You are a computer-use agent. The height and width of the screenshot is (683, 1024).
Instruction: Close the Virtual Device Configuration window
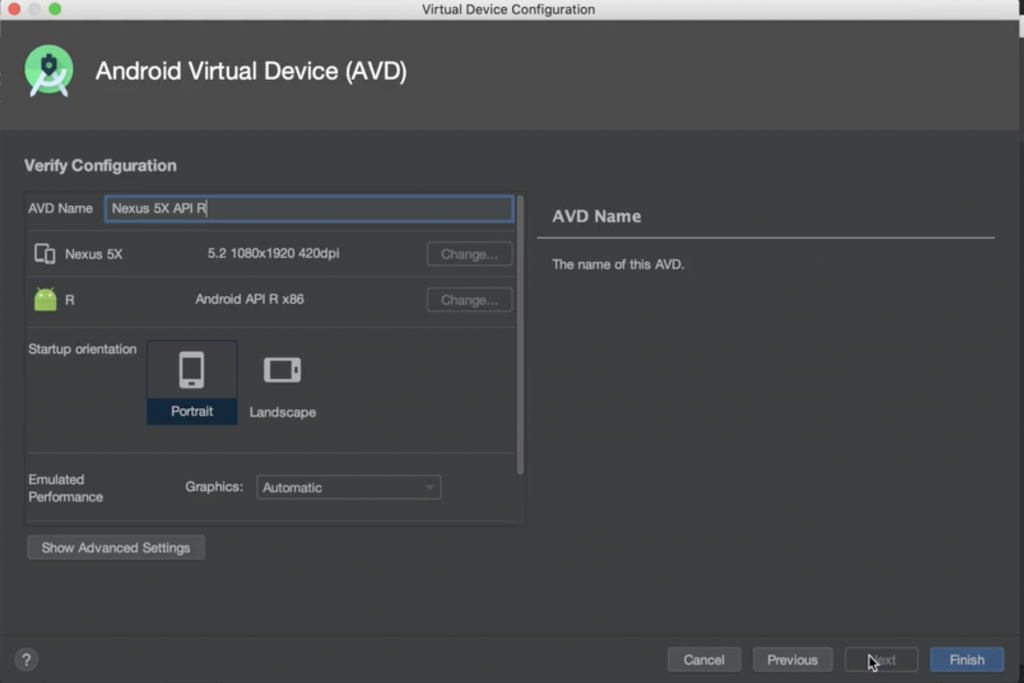pyautogui.click(x=14, y=9)
